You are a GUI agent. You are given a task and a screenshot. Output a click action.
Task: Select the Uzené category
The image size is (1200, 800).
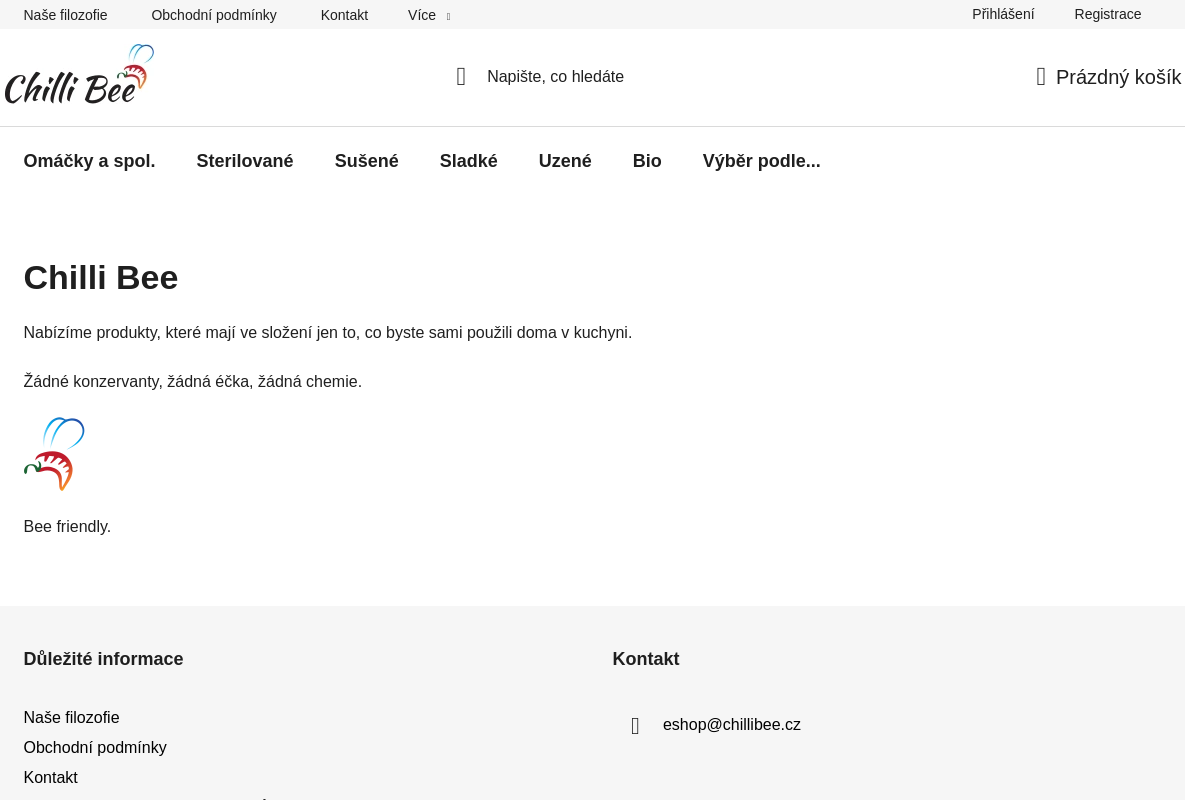565,161
